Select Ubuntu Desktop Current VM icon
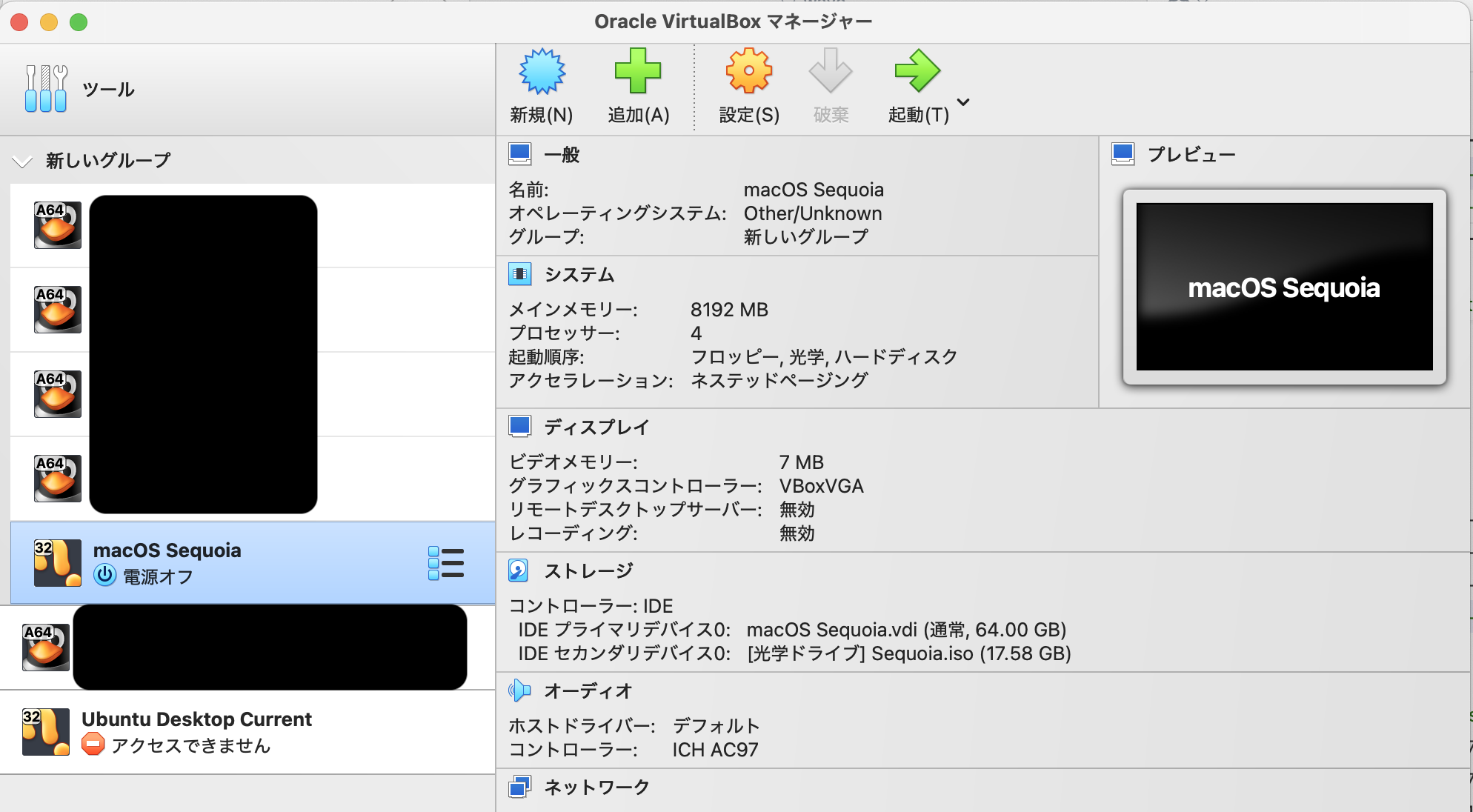Viewport: 1473px width, 812px height. tap(46, 732)
